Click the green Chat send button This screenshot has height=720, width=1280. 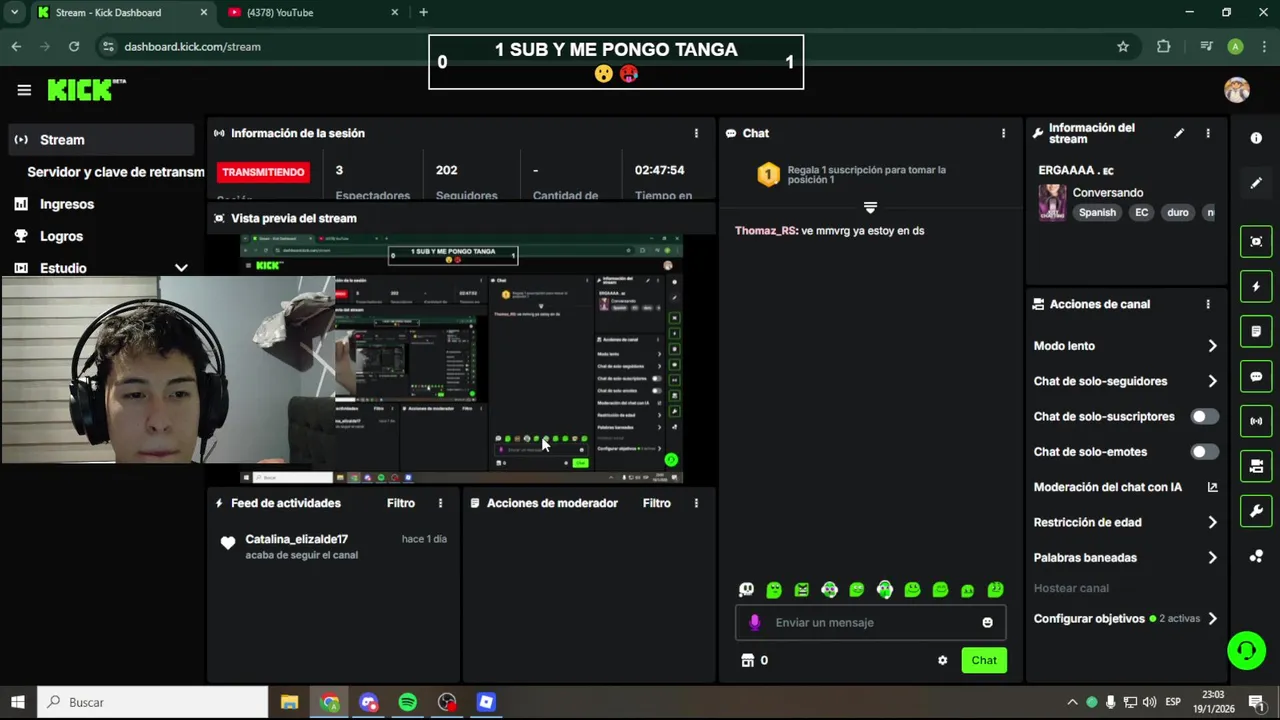984,660
